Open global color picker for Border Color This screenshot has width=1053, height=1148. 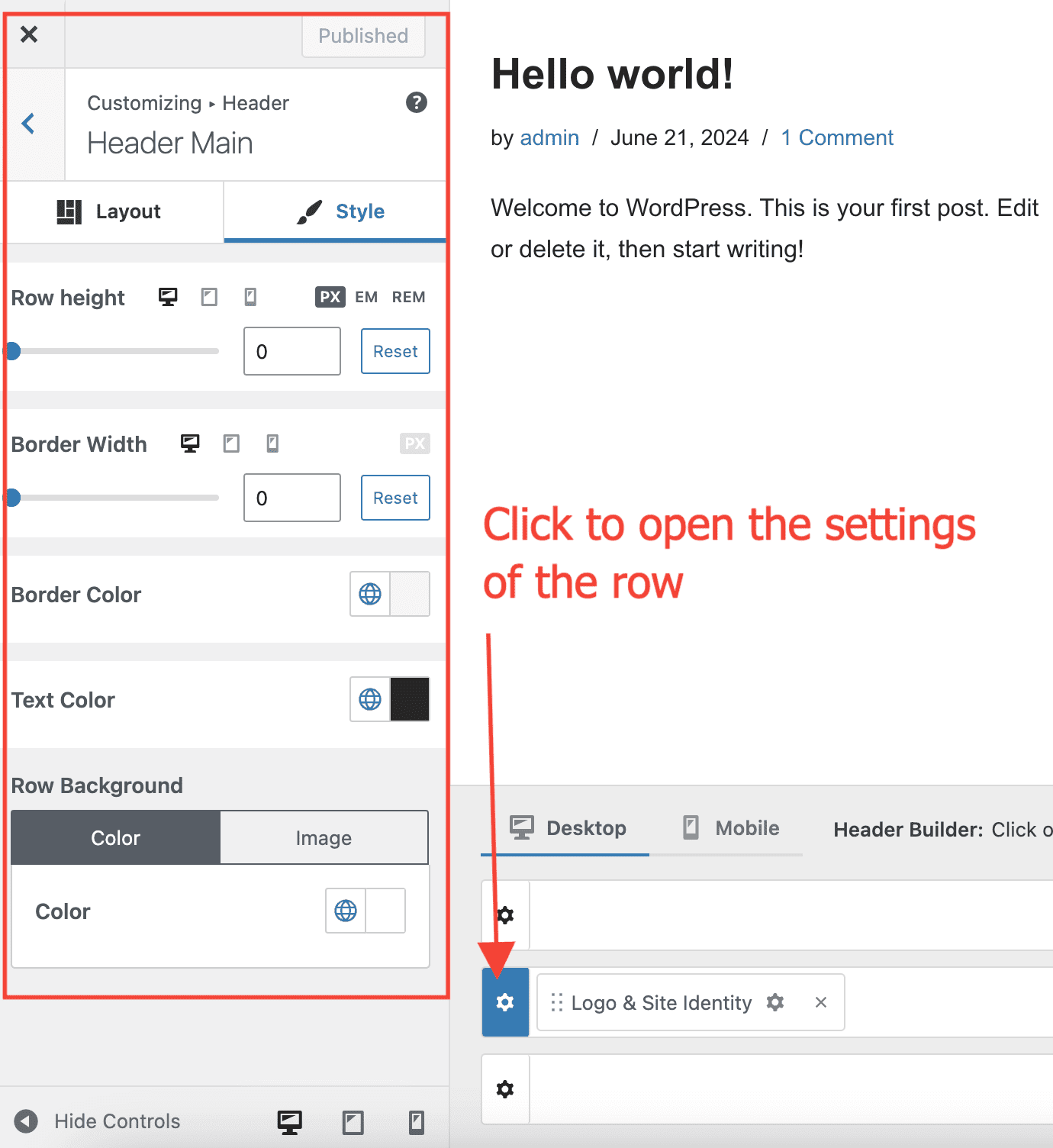pyautogui.click(x=370, y=594)
